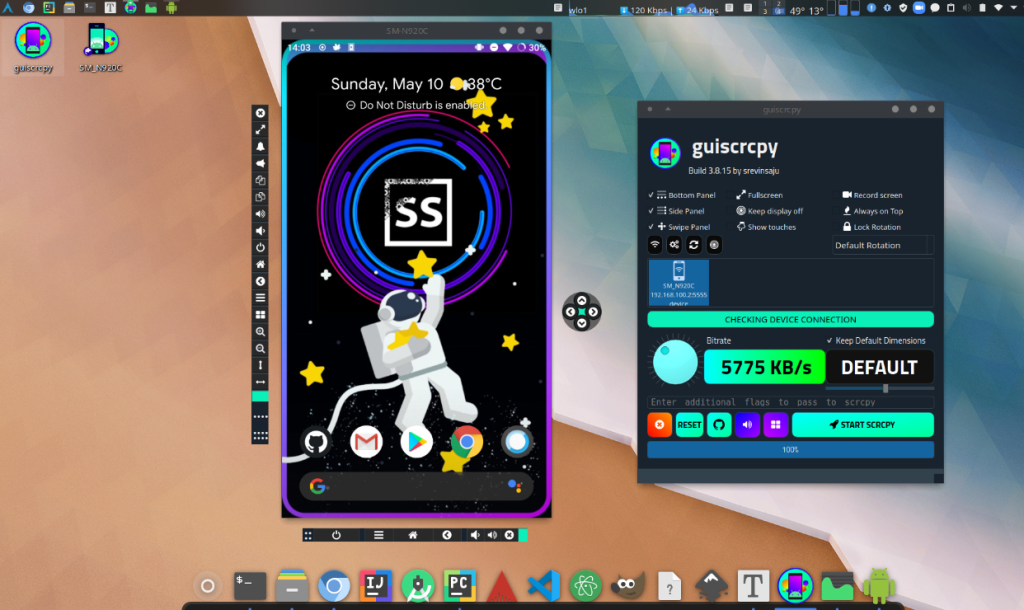1024x610 pixels.
Task: Launch Visual Studio Code from the dock
Action: click(x=543, y=586)
